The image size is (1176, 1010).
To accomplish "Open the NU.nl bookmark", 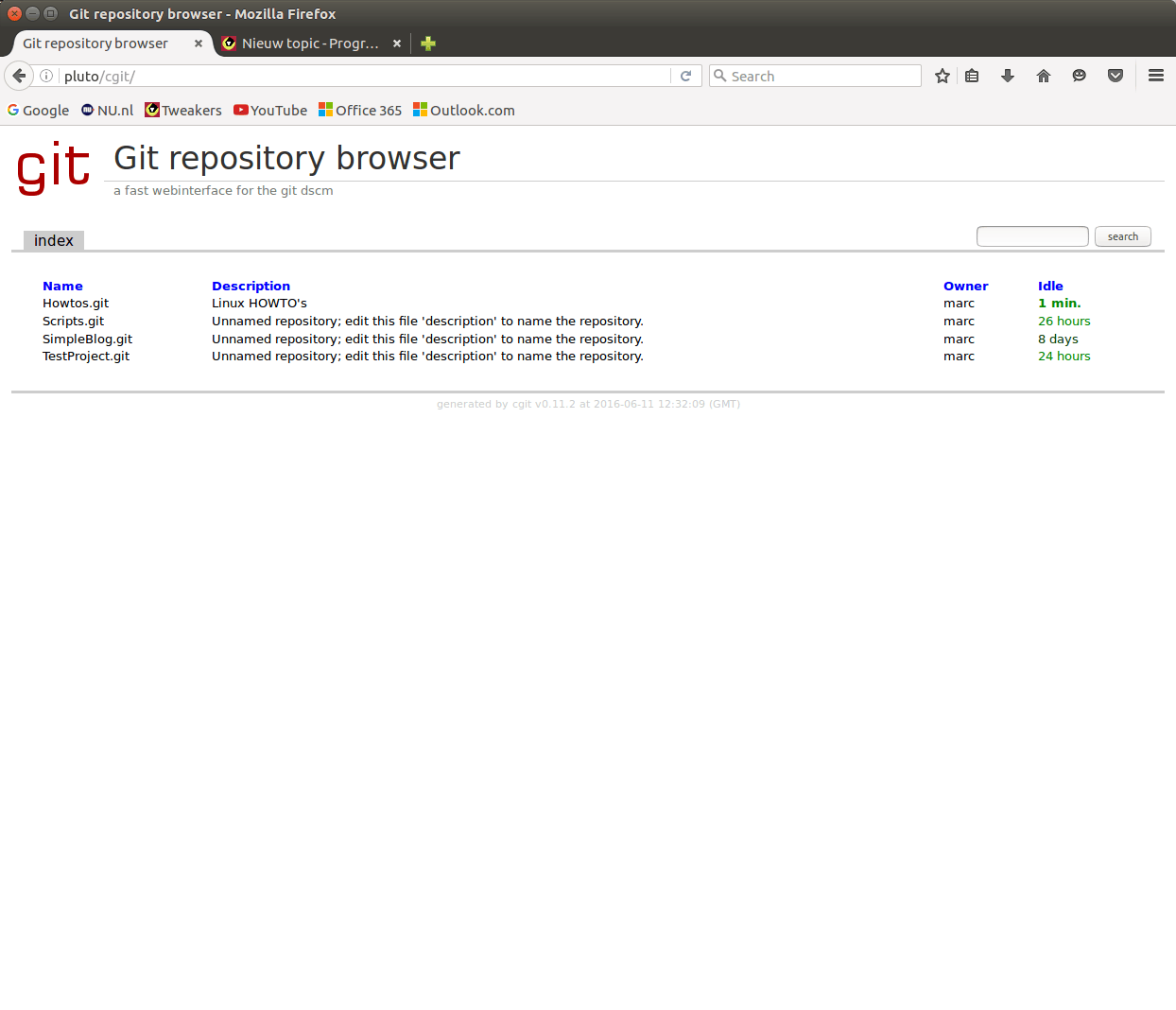I will pos(107,111).
